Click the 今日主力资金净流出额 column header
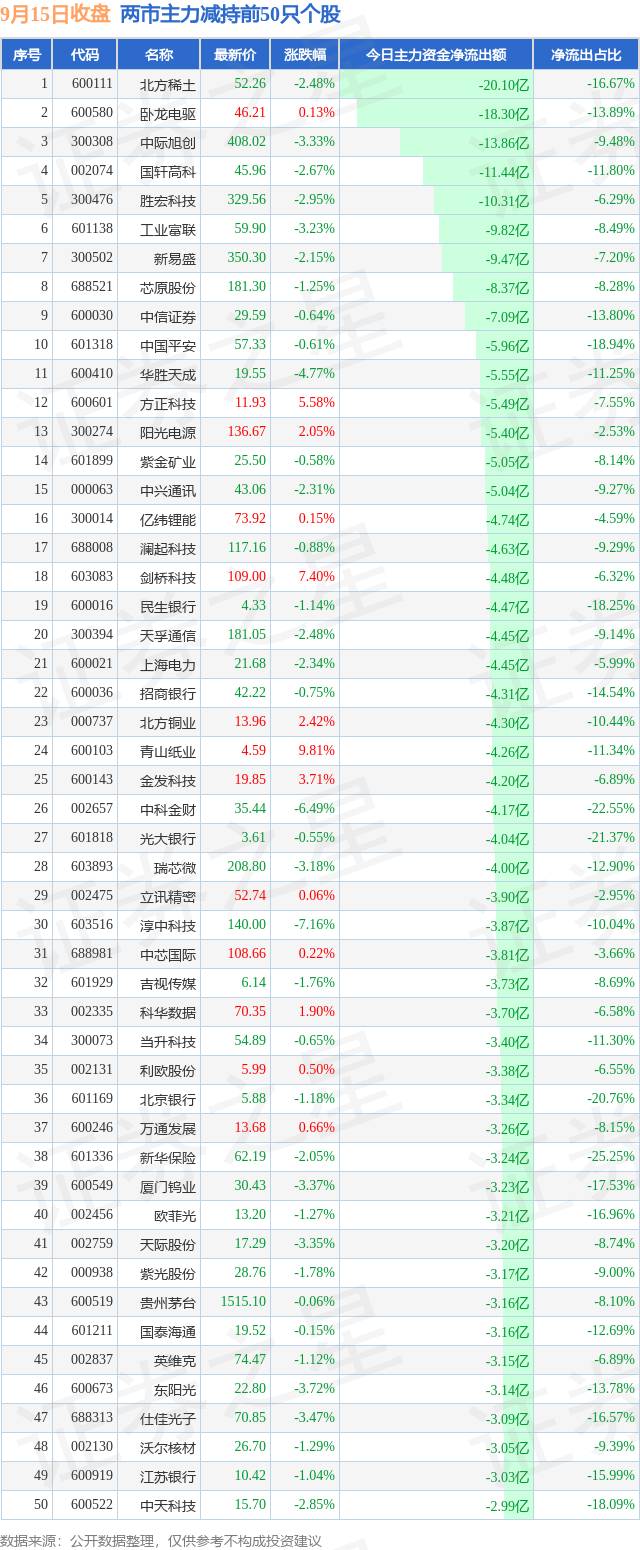This screenshot has height=1550, width=640. [435, 55]
